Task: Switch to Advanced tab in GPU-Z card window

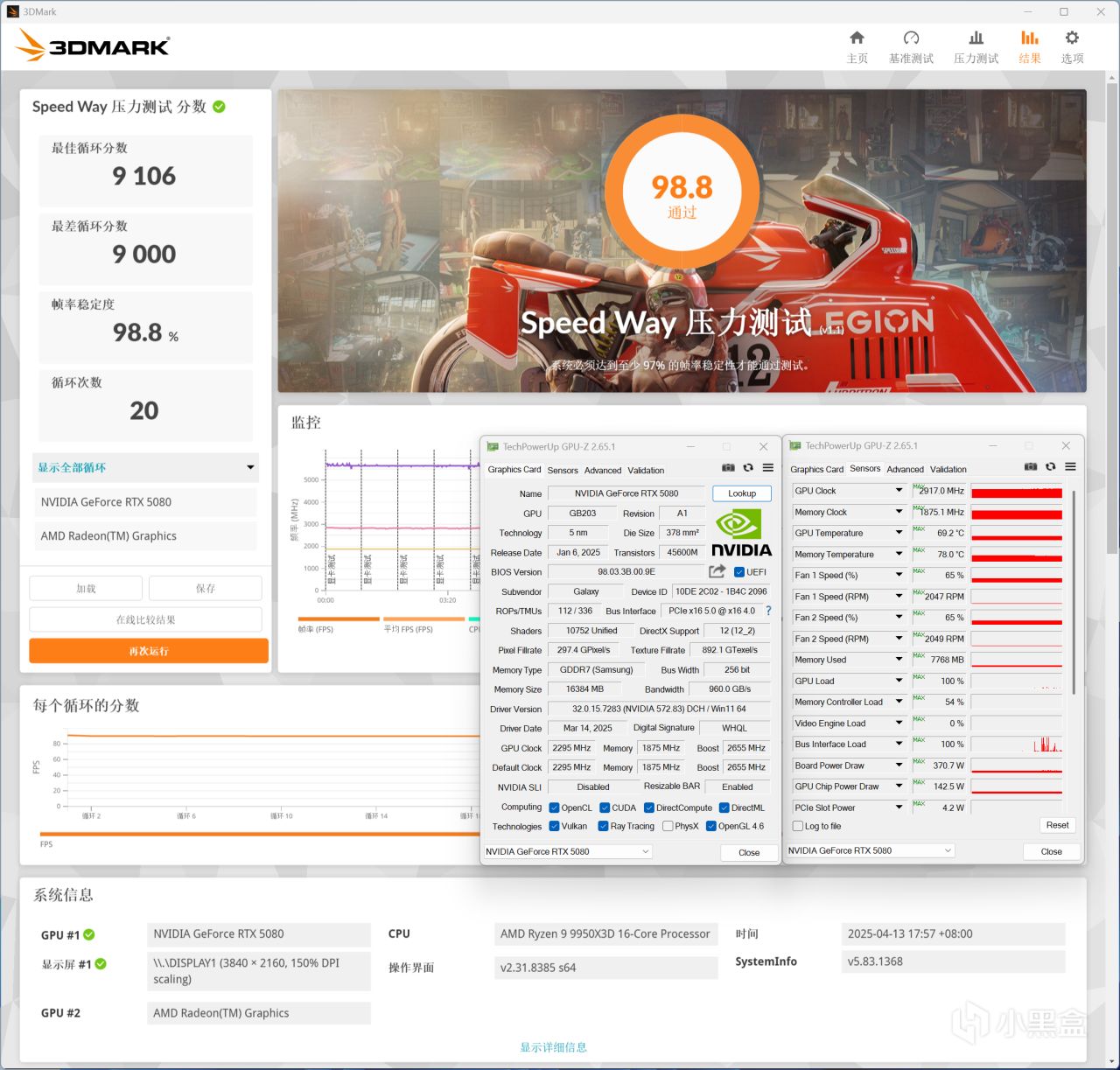Action: 603,470
